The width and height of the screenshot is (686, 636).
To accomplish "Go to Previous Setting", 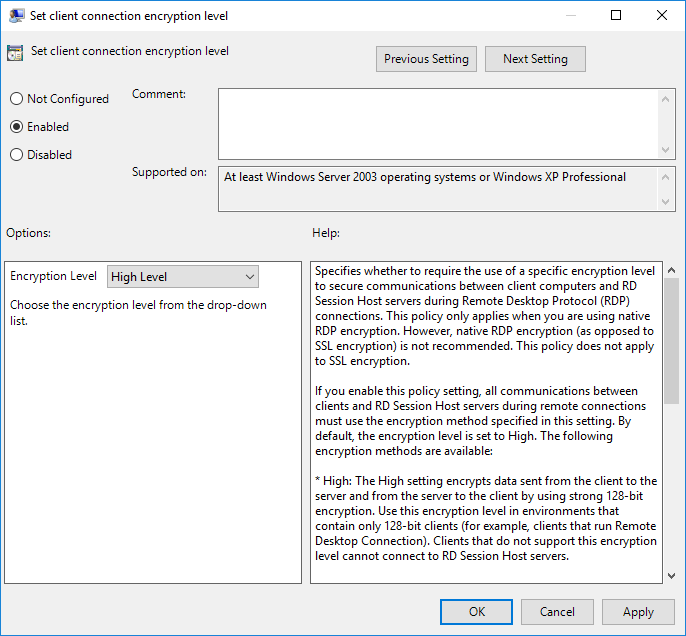I will (x=426, y=59).
